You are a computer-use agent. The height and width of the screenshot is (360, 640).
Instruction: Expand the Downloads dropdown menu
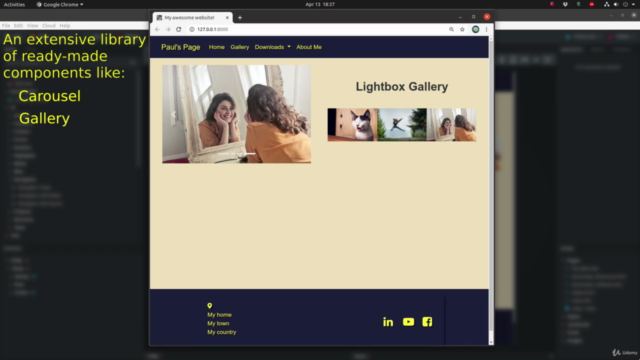[273, 47]
